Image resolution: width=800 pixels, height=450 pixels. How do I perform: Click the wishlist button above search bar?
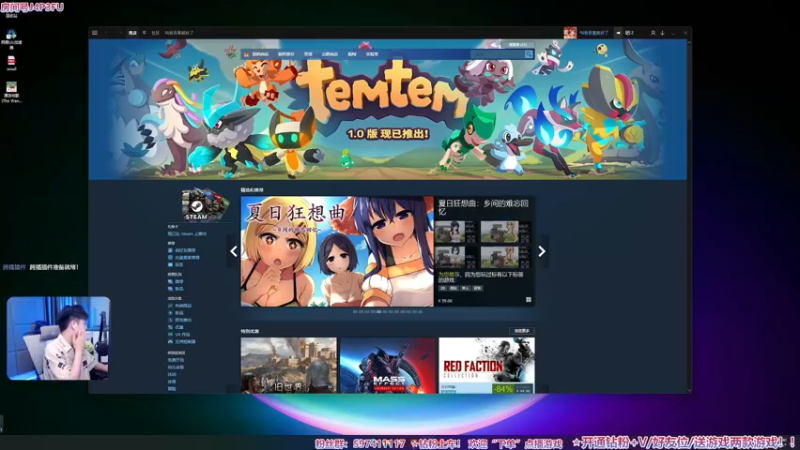tap(518, 45)
